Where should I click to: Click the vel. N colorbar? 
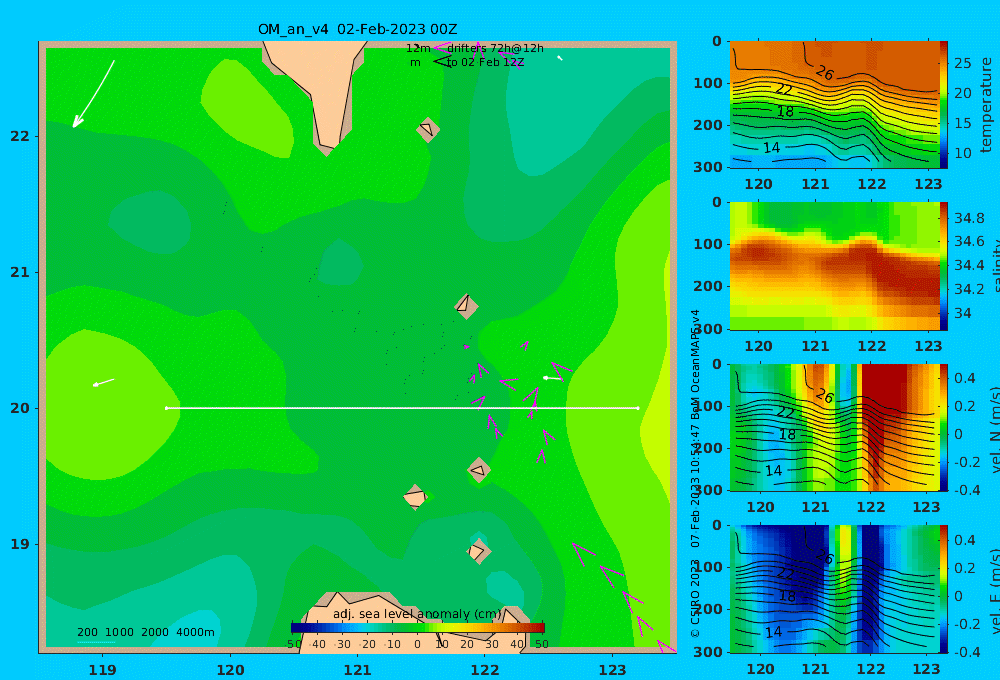click(x=943, y=427)
